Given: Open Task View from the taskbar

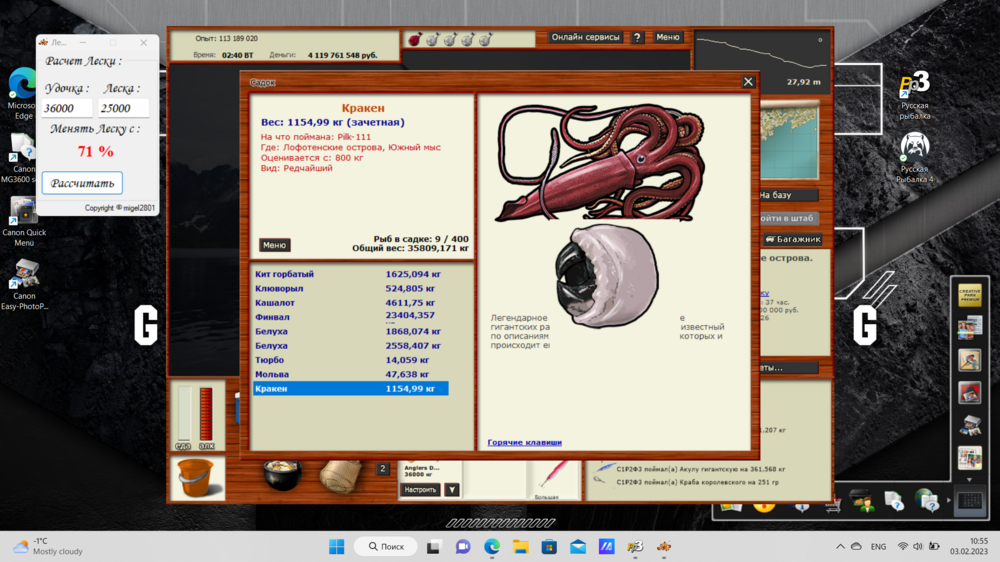Looking at the screenshot, I should coord(434,547).
